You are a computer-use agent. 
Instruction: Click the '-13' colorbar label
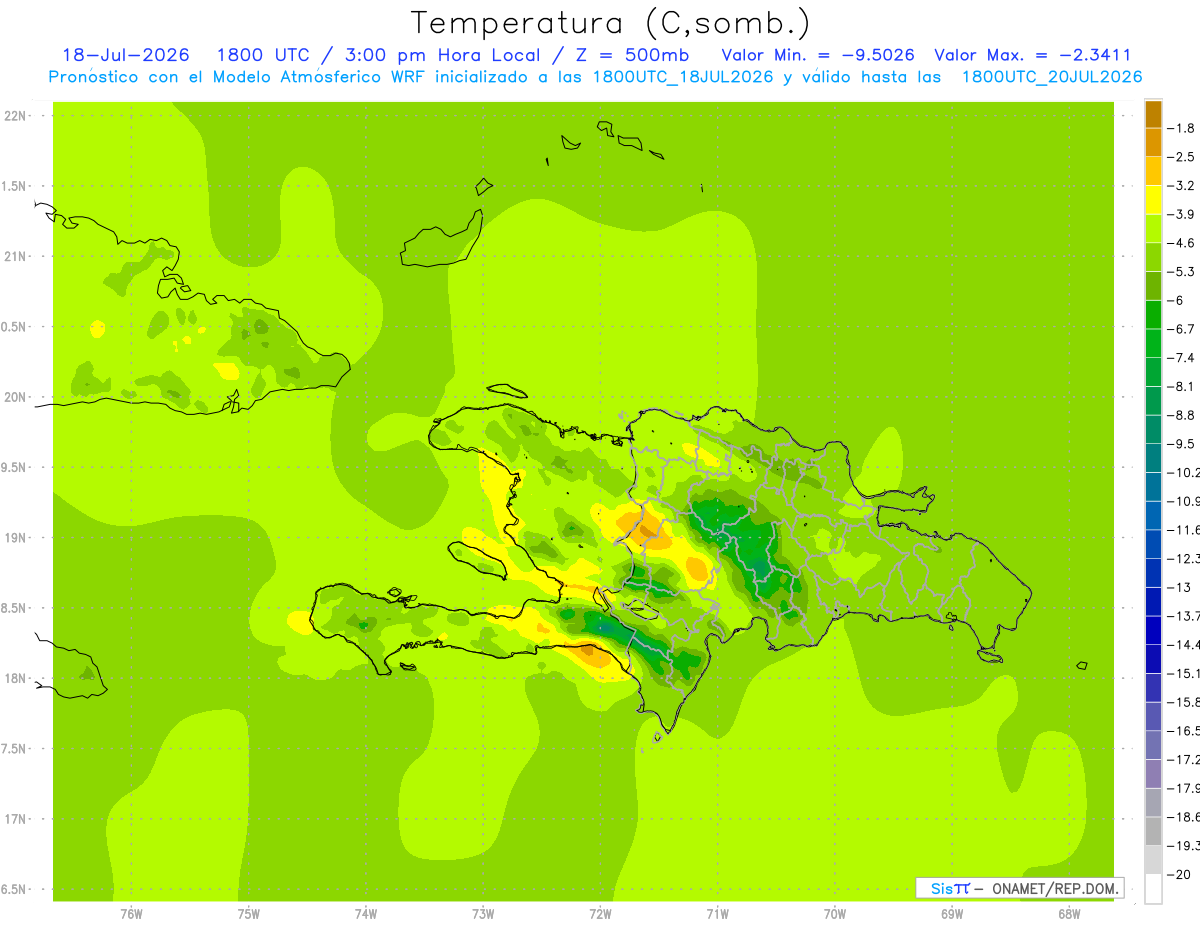[x=1178, y=587]
